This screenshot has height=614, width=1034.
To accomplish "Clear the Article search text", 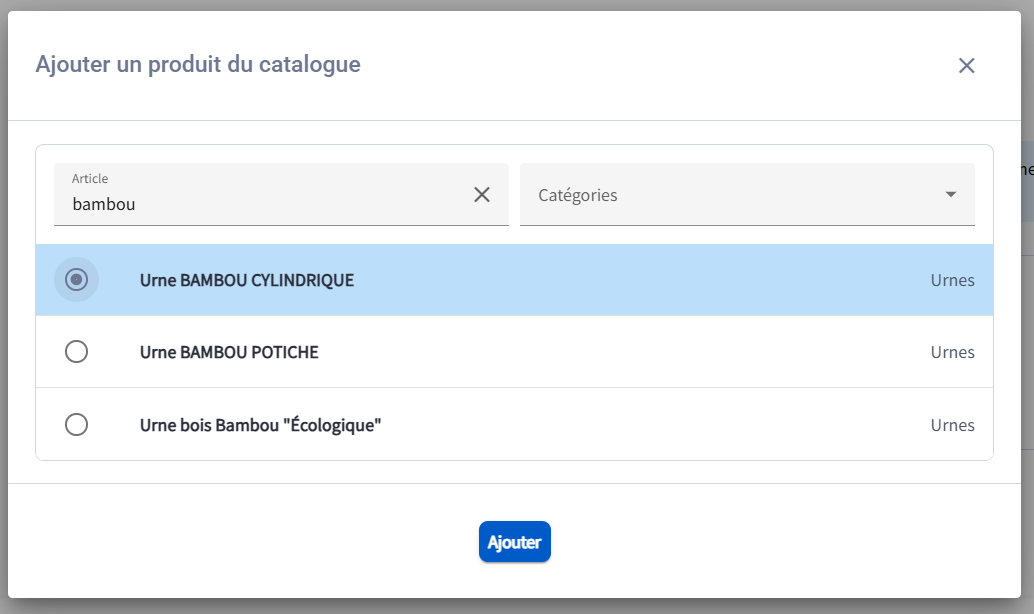I will coord(482,195).
